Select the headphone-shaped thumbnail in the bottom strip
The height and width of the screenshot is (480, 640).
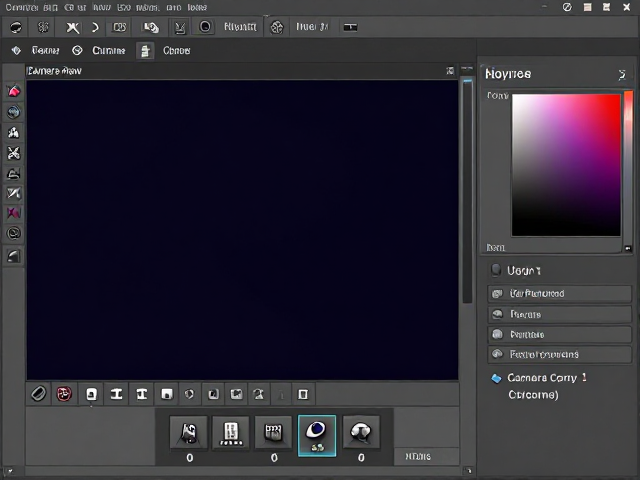pos(361,433)
